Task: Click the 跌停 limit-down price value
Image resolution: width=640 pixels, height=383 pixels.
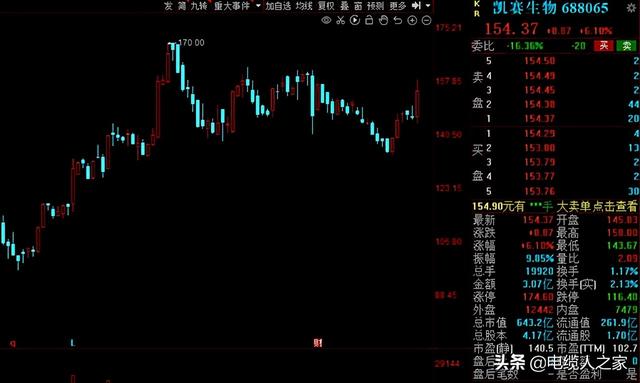Action: tap(622, 297)
